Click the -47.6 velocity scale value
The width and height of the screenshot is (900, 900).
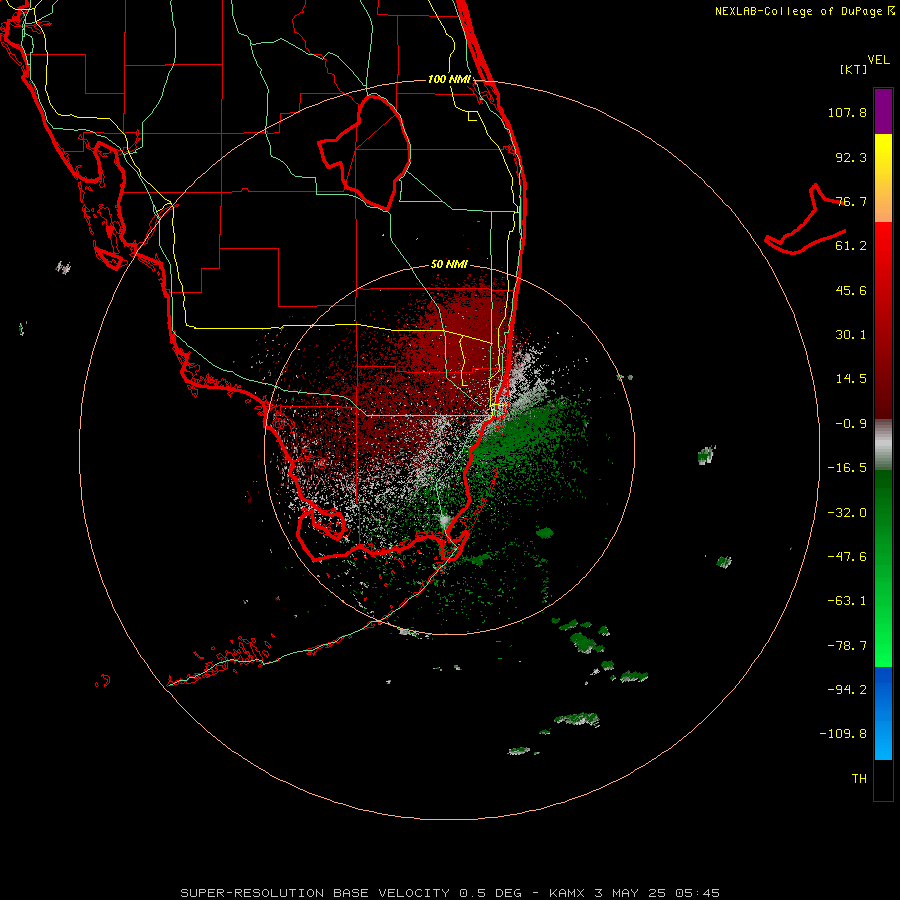[847, 557]
